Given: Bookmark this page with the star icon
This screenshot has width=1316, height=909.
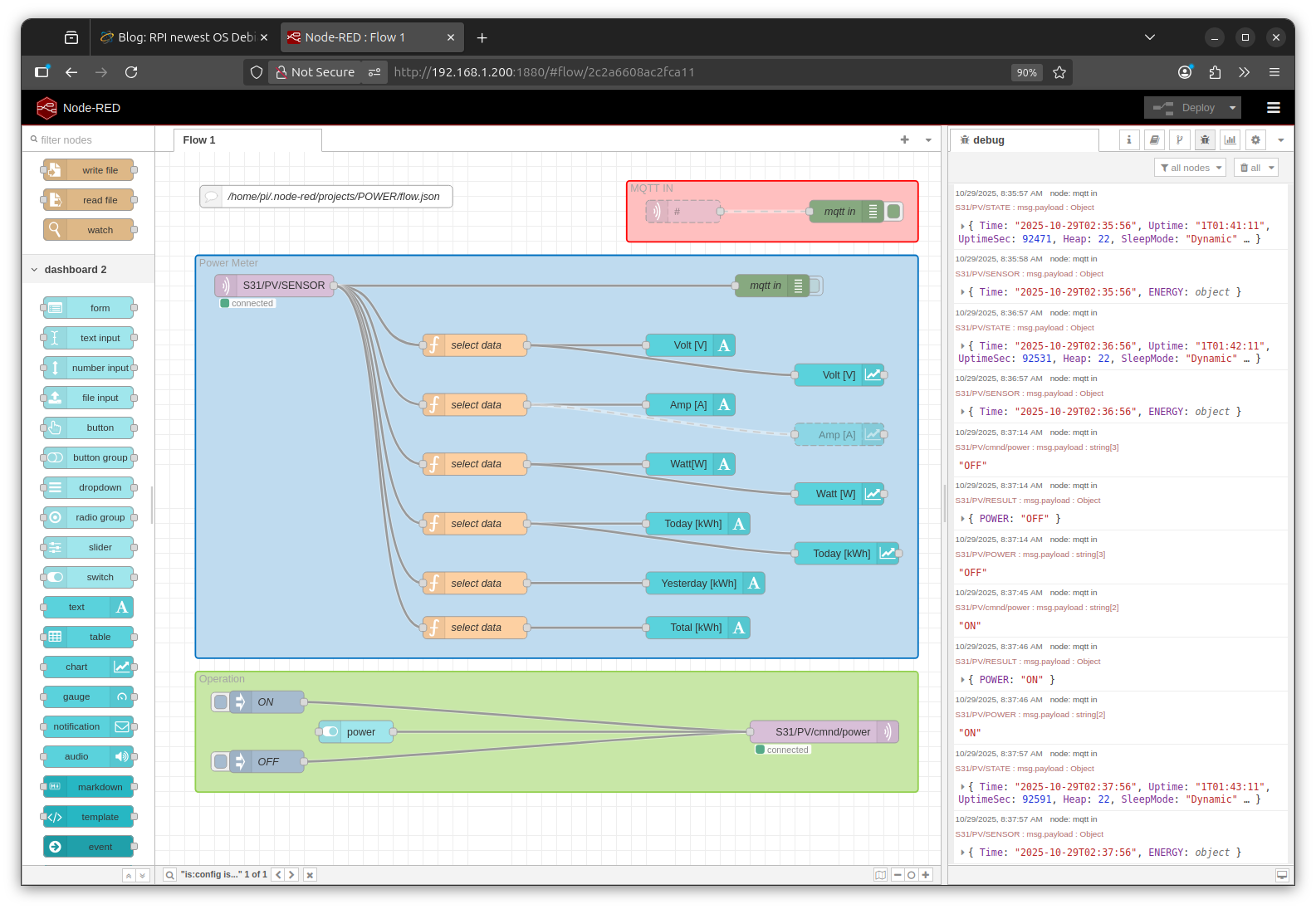Looking at the screenshot, I should 1059,72.
